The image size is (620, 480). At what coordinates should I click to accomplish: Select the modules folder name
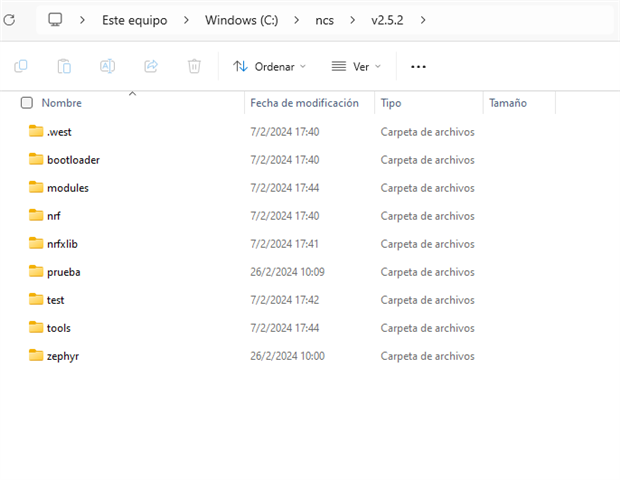click(x=68, y=188)
